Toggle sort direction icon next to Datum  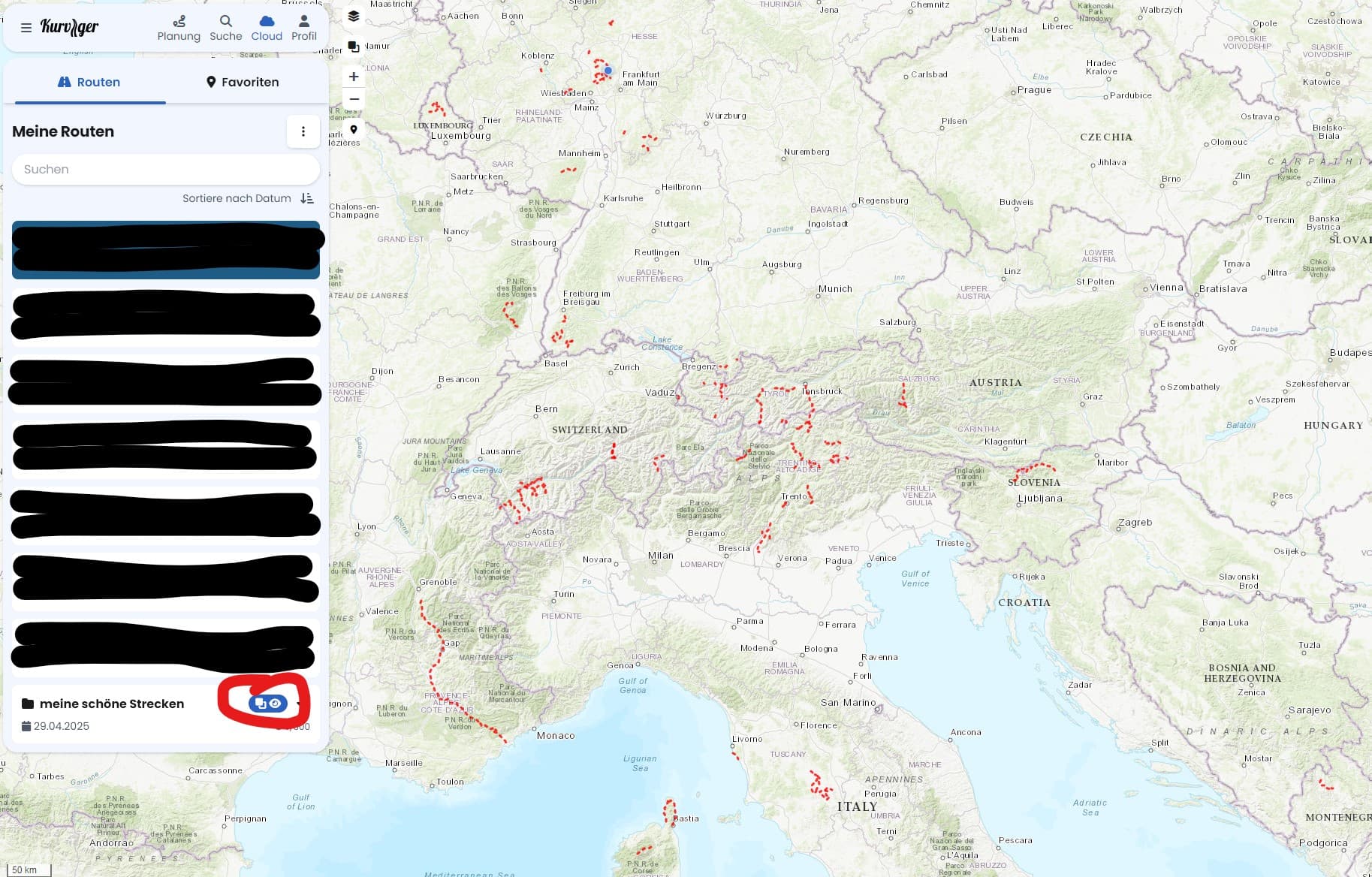[x=307, y=198]
